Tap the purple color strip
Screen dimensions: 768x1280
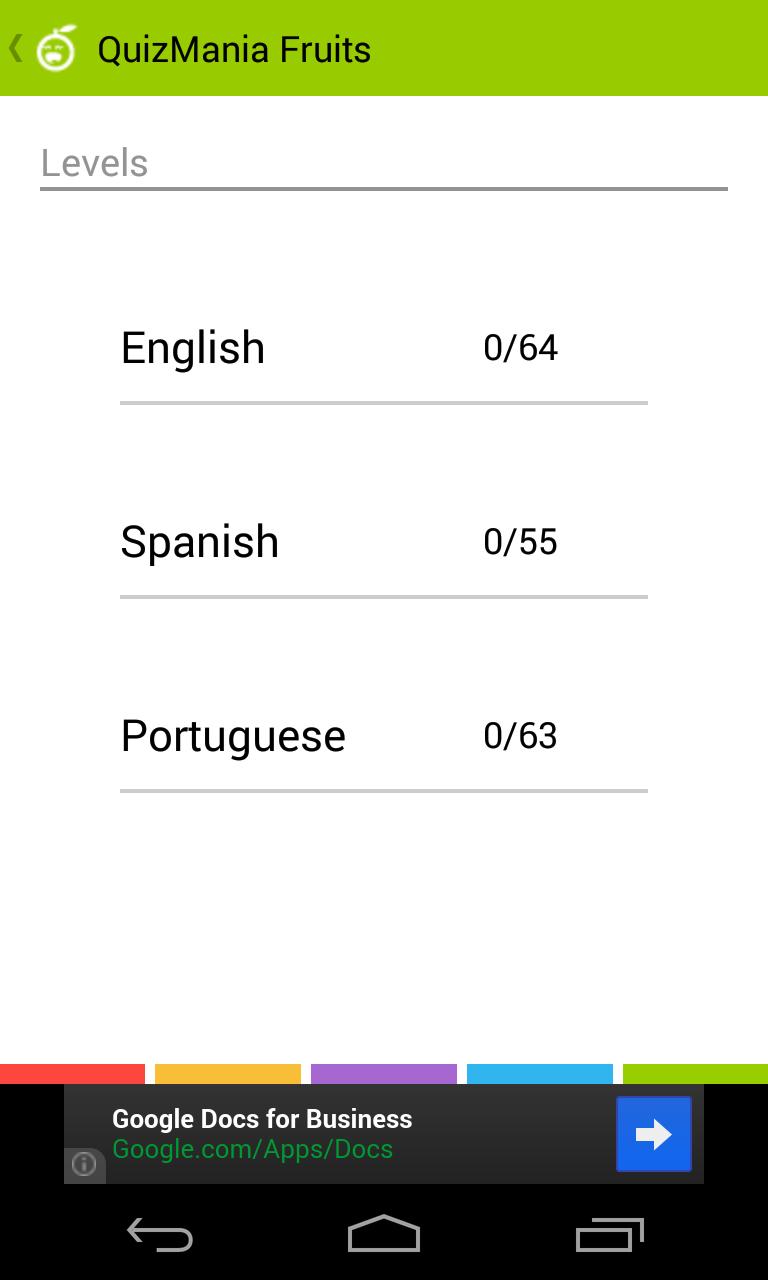[384, 1074]
